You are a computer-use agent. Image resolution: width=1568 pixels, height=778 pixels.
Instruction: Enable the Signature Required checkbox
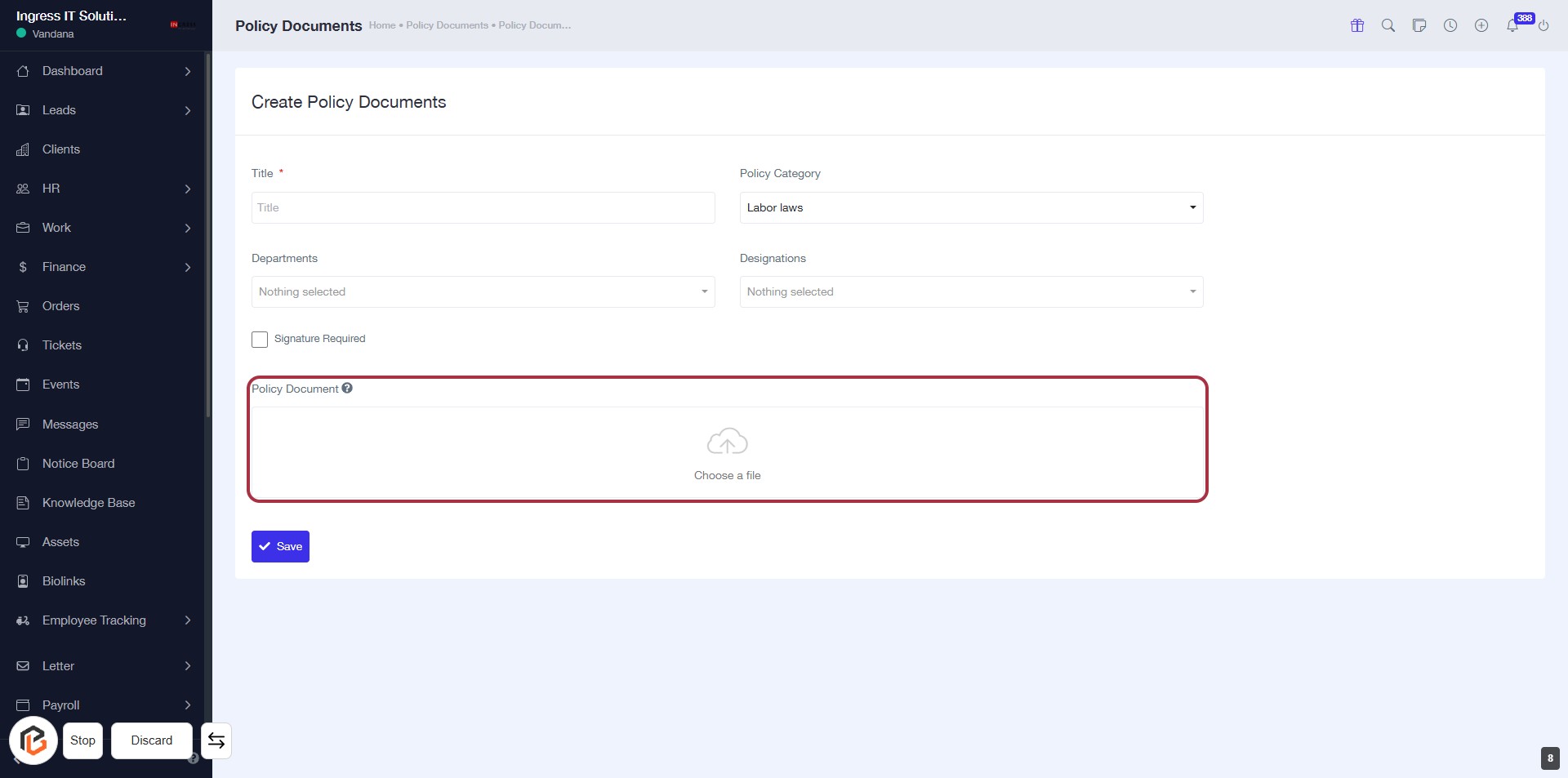coord(260,340)
